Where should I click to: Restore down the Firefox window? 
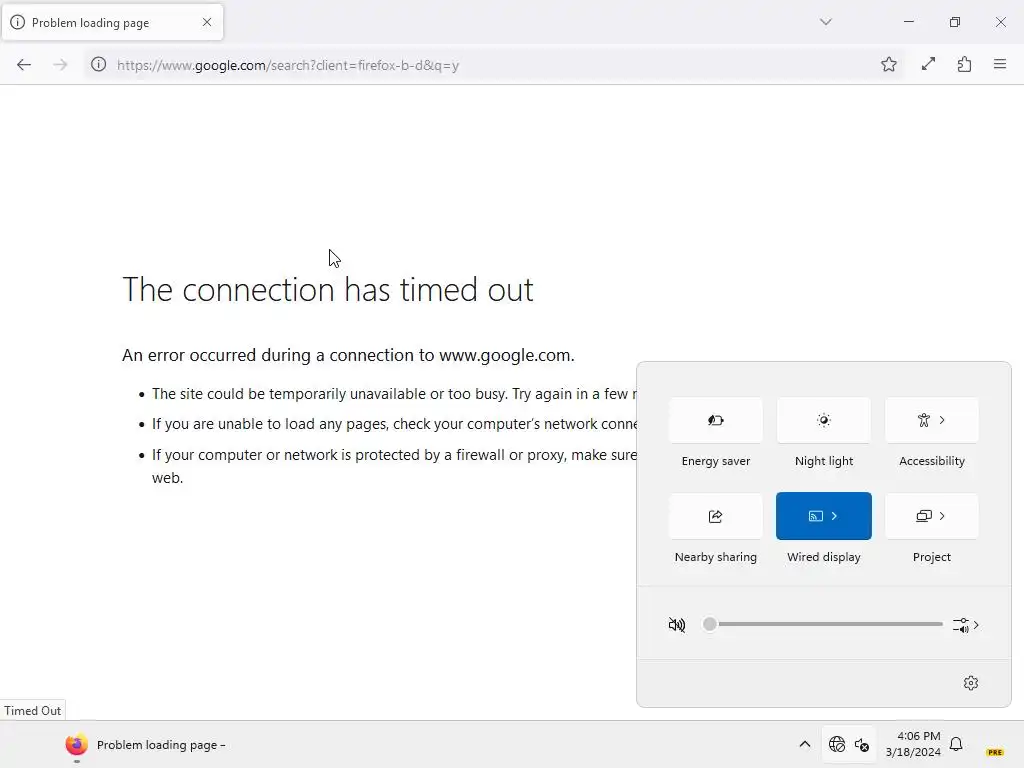(x=954, y=22)
